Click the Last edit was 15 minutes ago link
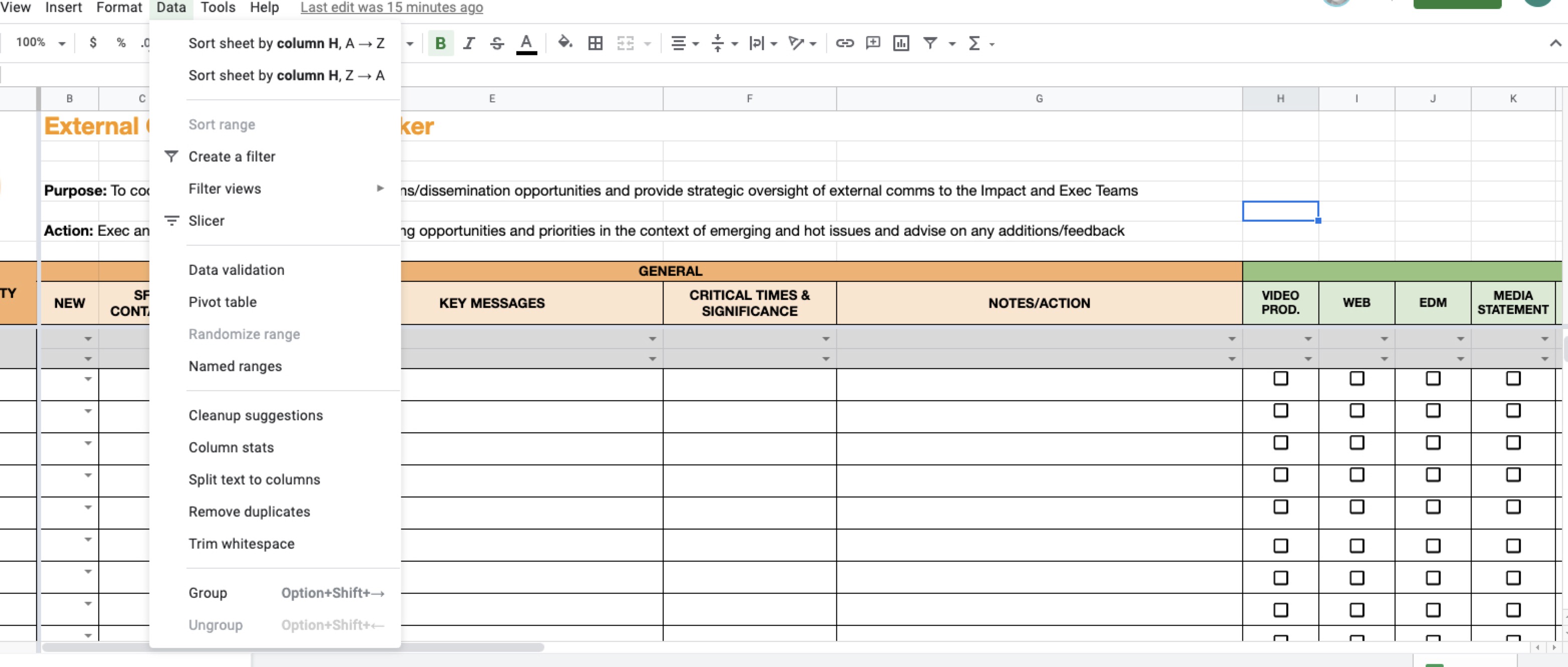The width and height of the screenshot is (1568, 667). pos(390,8)
